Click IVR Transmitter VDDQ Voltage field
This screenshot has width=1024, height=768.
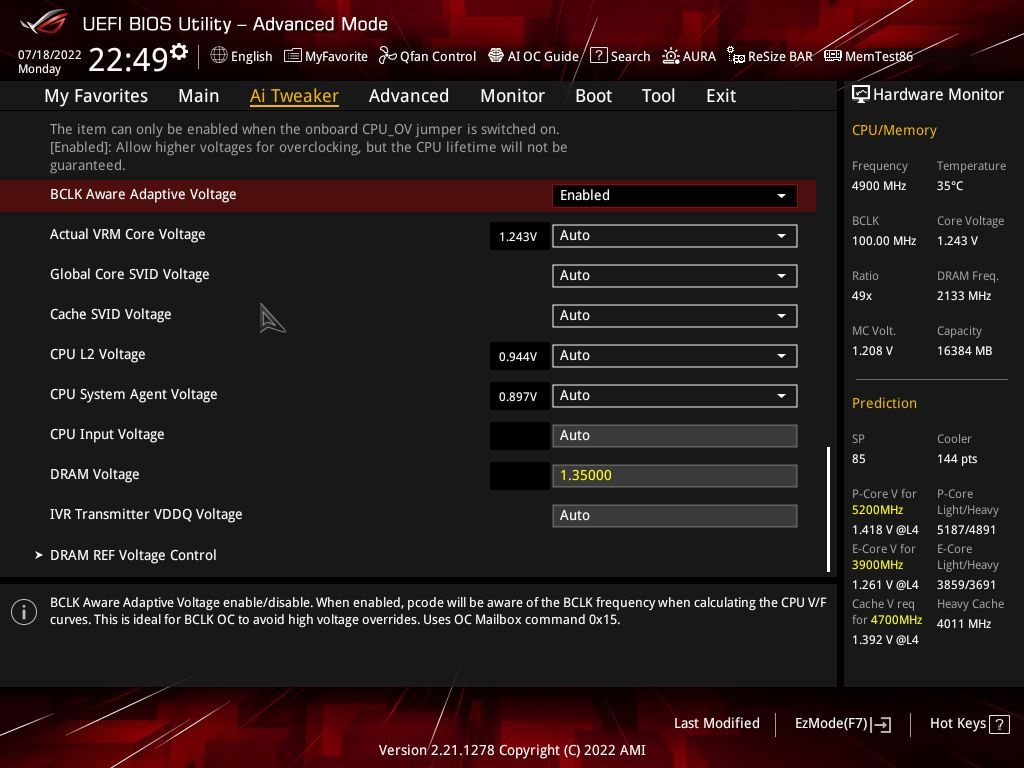pos(674,515)
